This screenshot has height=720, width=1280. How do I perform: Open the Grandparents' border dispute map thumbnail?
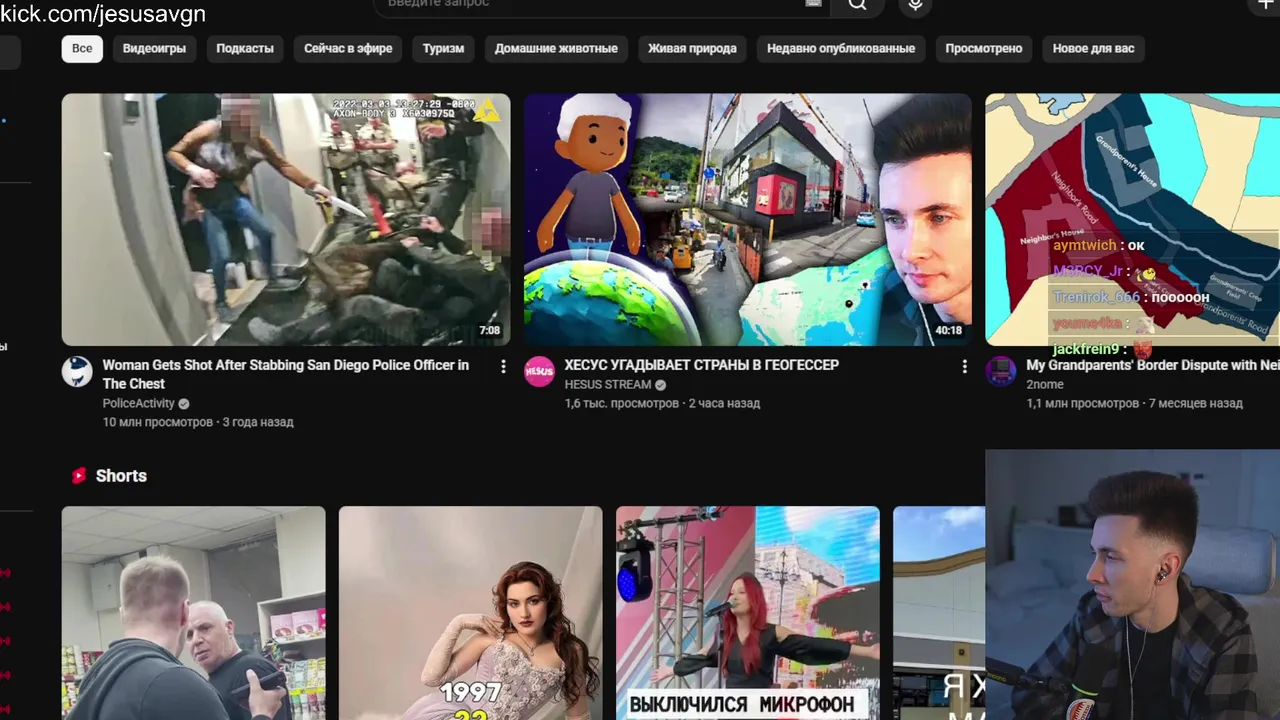click(x=1132, y=220)
